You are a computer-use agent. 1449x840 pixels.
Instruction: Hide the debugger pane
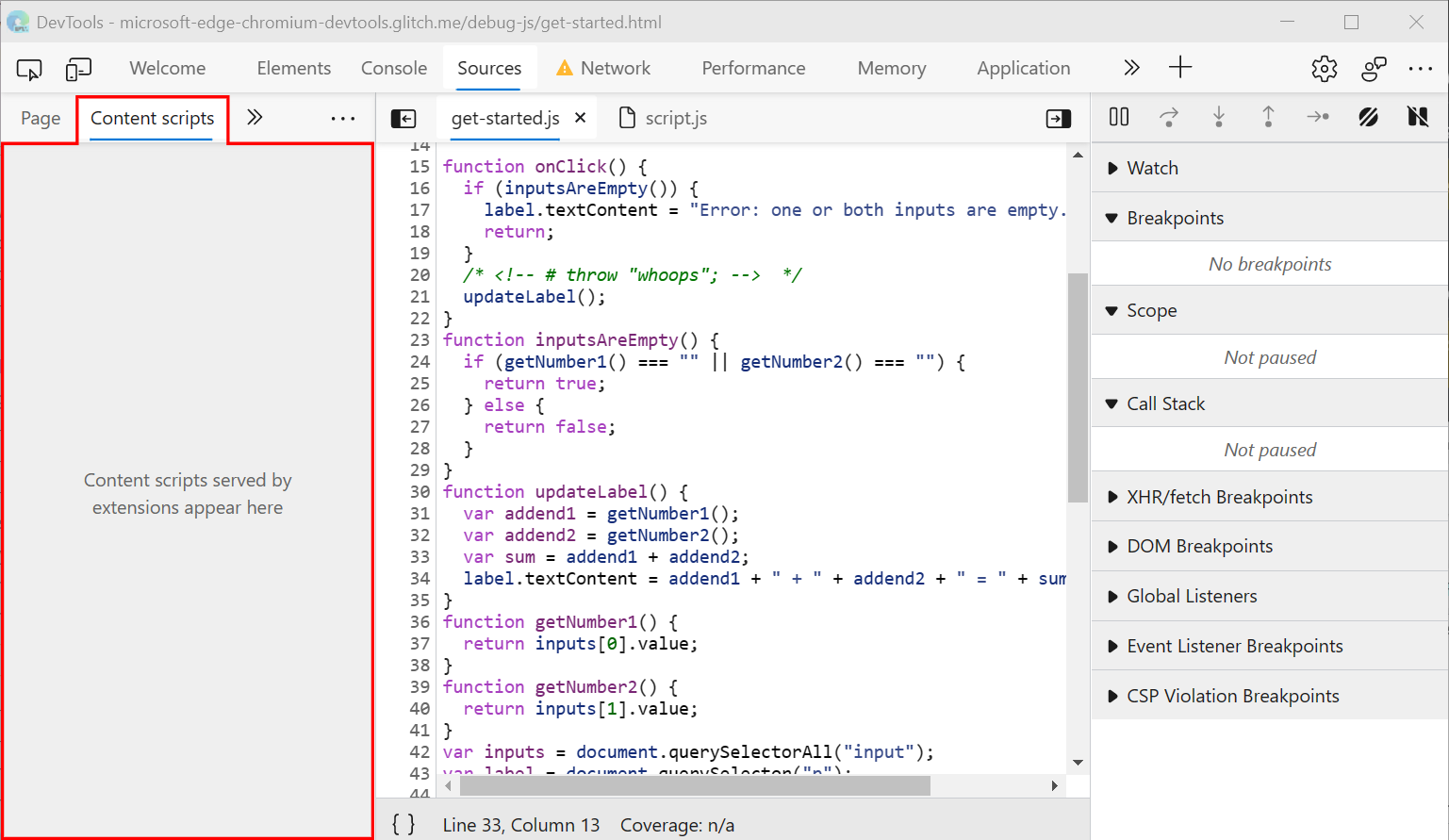[1059, 118]
